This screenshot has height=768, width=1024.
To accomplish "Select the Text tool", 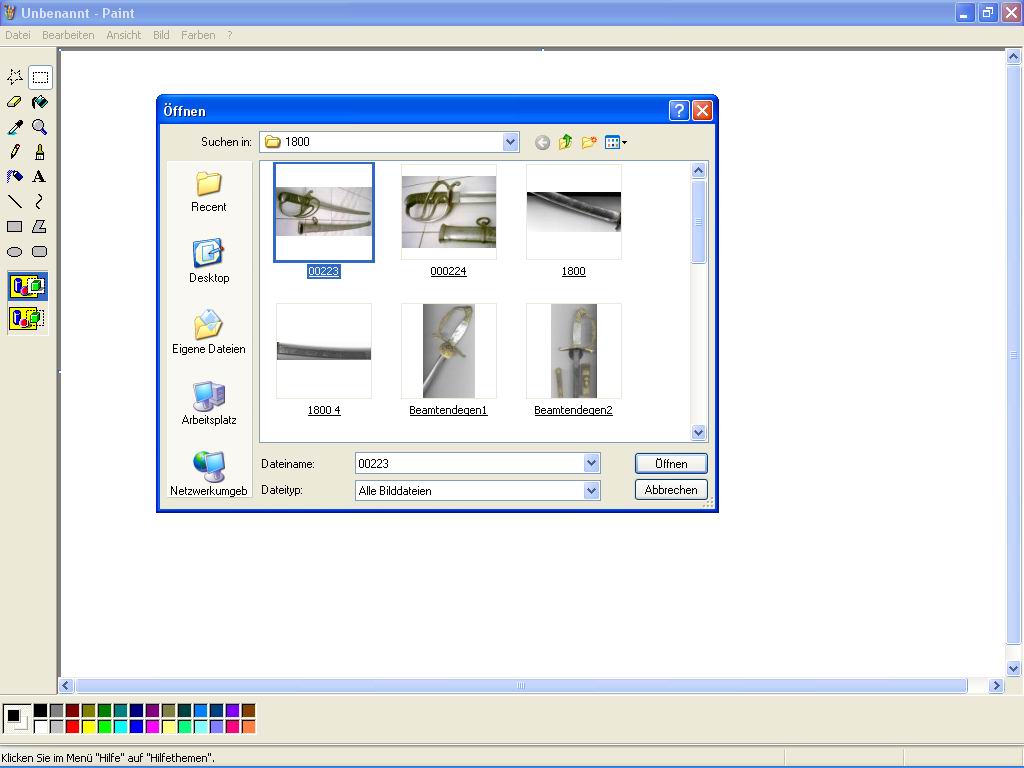I will click(40, 177).
